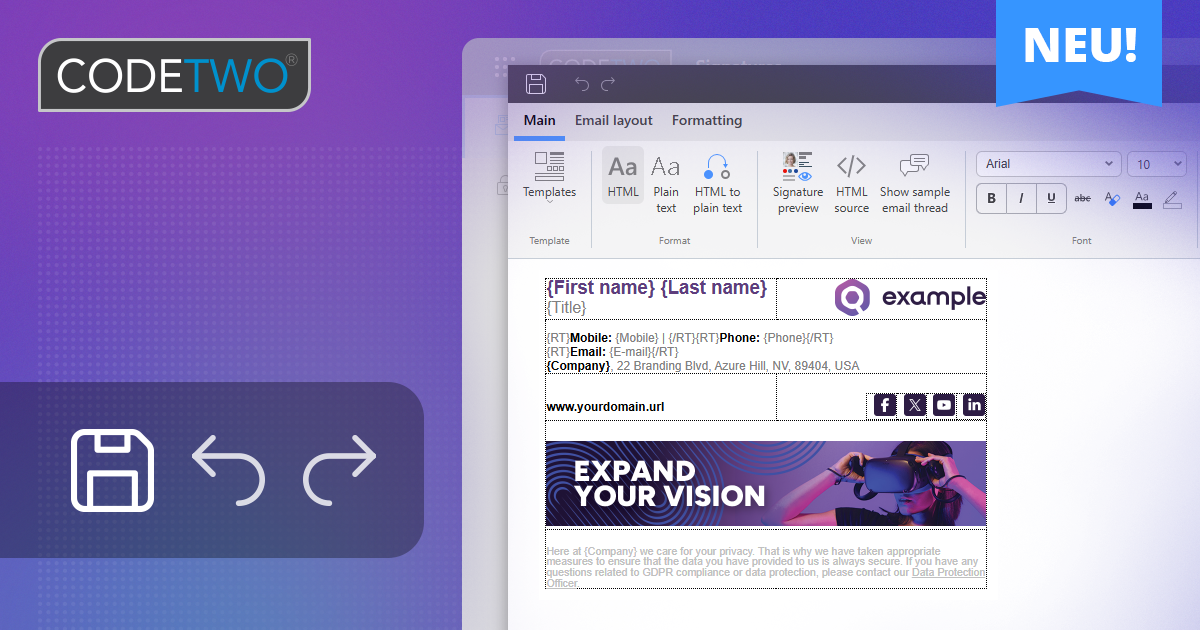This screenshot has width=1200, height=630.
Task: Click the {First name} {Last name} placeholder
Action: pos(657,288)
